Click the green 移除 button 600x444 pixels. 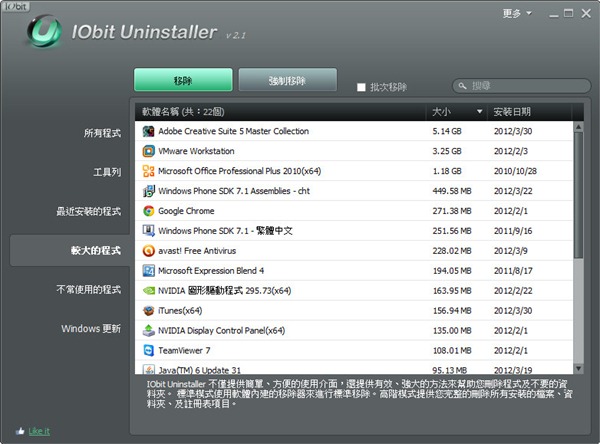tap(183, 80)
